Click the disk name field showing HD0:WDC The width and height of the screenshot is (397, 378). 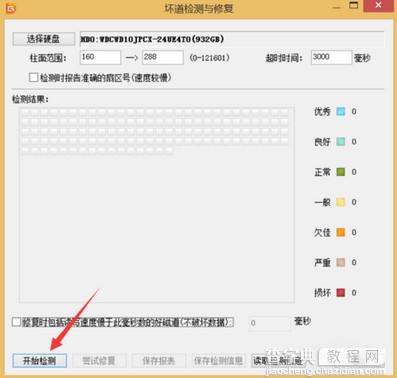(232, 39)
